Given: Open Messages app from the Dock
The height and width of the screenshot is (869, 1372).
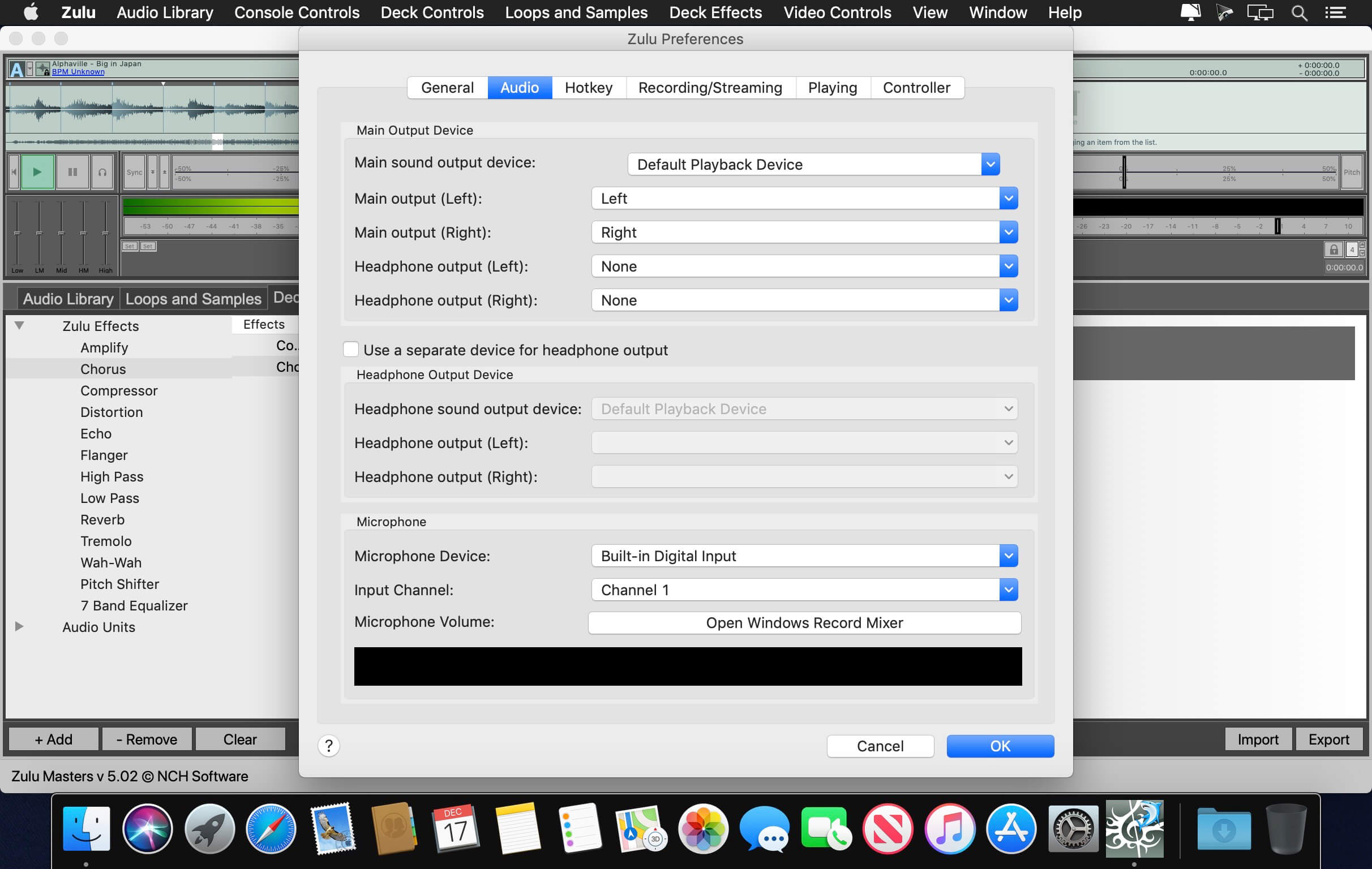Looking at the screenshot, I should click(765, 828).
